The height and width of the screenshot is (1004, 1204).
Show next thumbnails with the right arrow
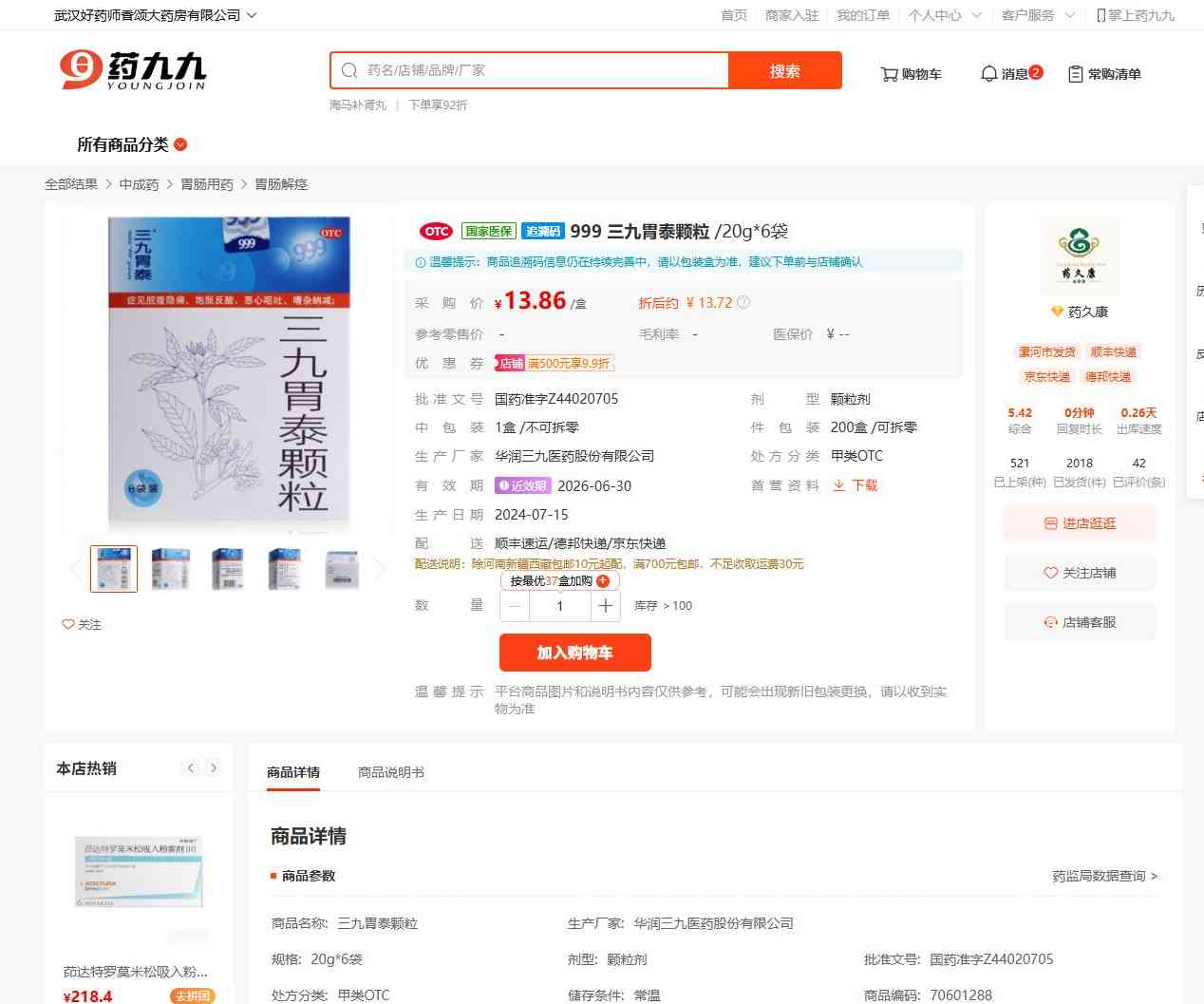[x=380, y=569]
